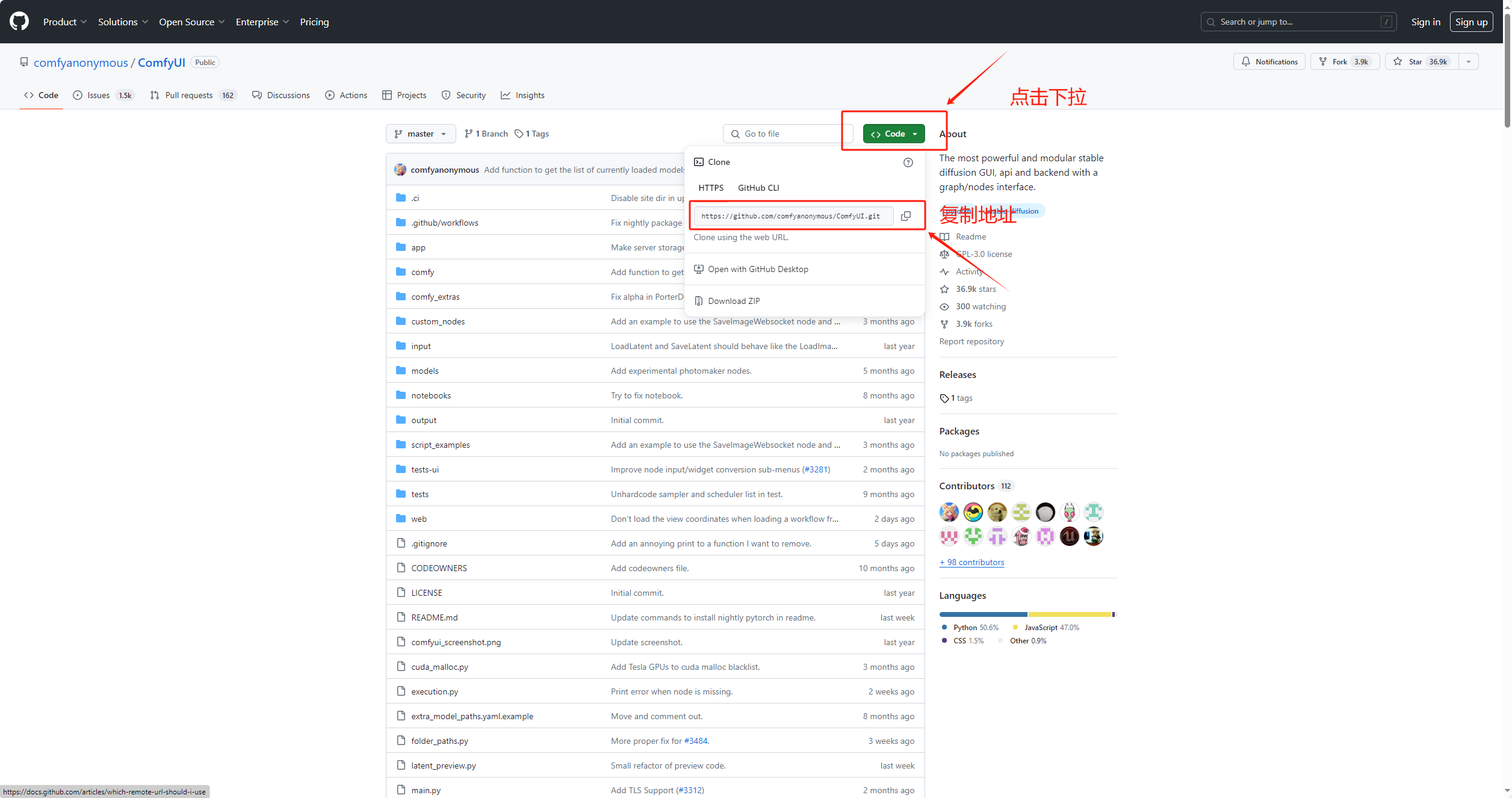Open the Security tab
The width and height of the screenshot is (1512, 798).
(x=463, y=95)
